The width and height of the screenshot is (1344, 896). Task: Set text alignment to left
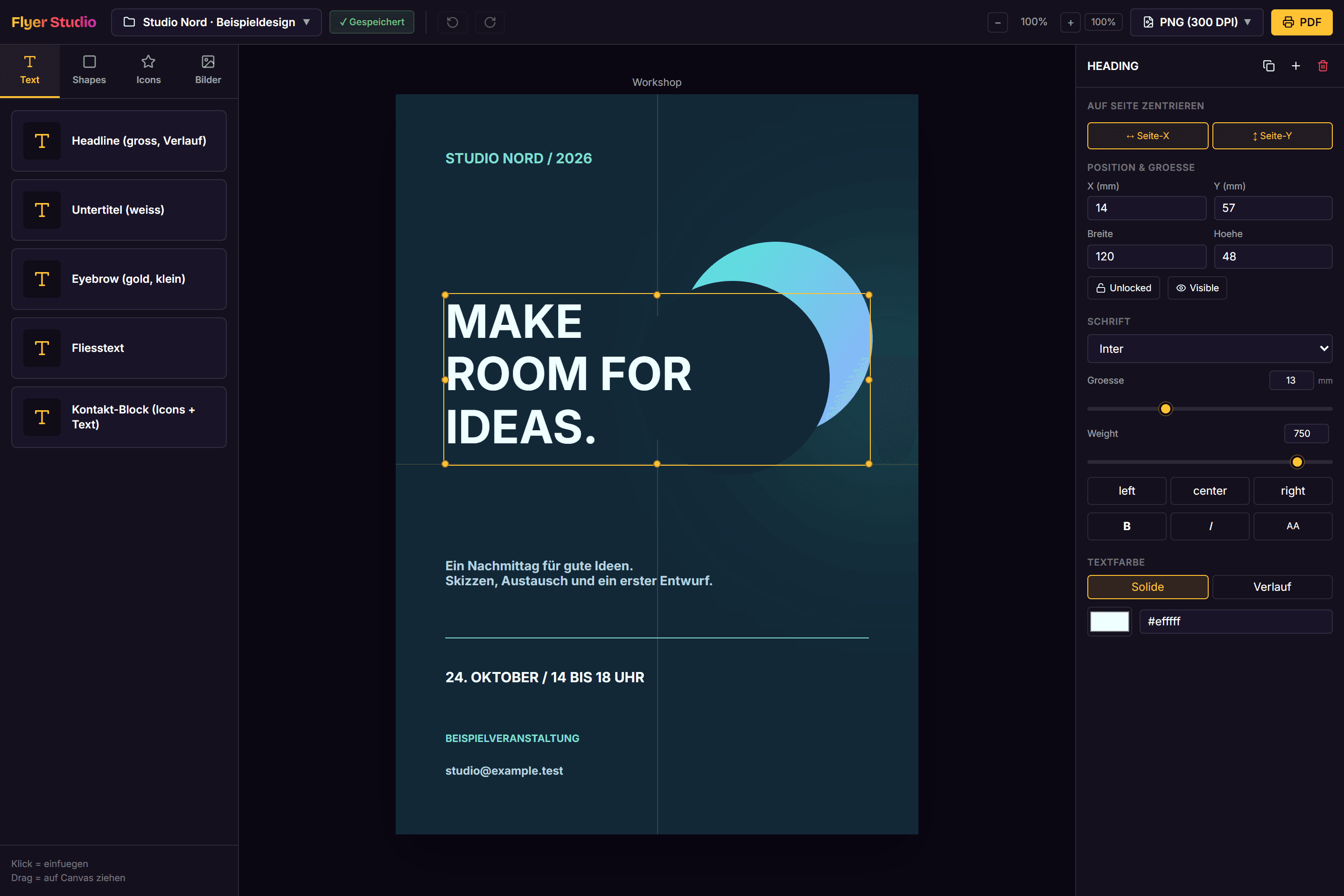(x=1127, y=491)
